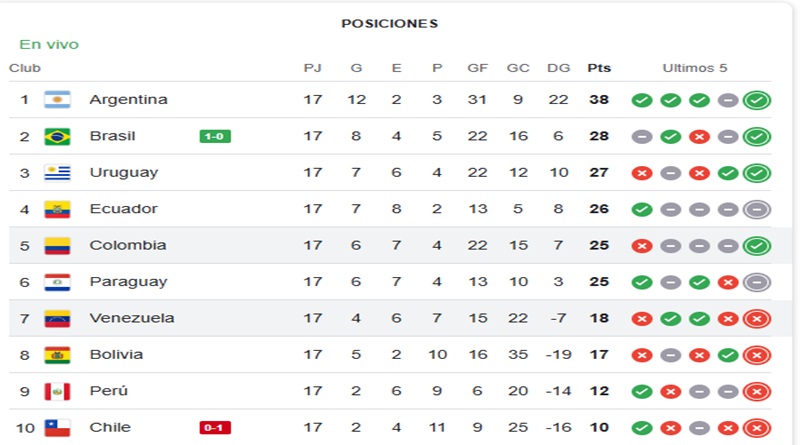Select the Pts column header
The image size is (800, 445).
coord(599,68)
